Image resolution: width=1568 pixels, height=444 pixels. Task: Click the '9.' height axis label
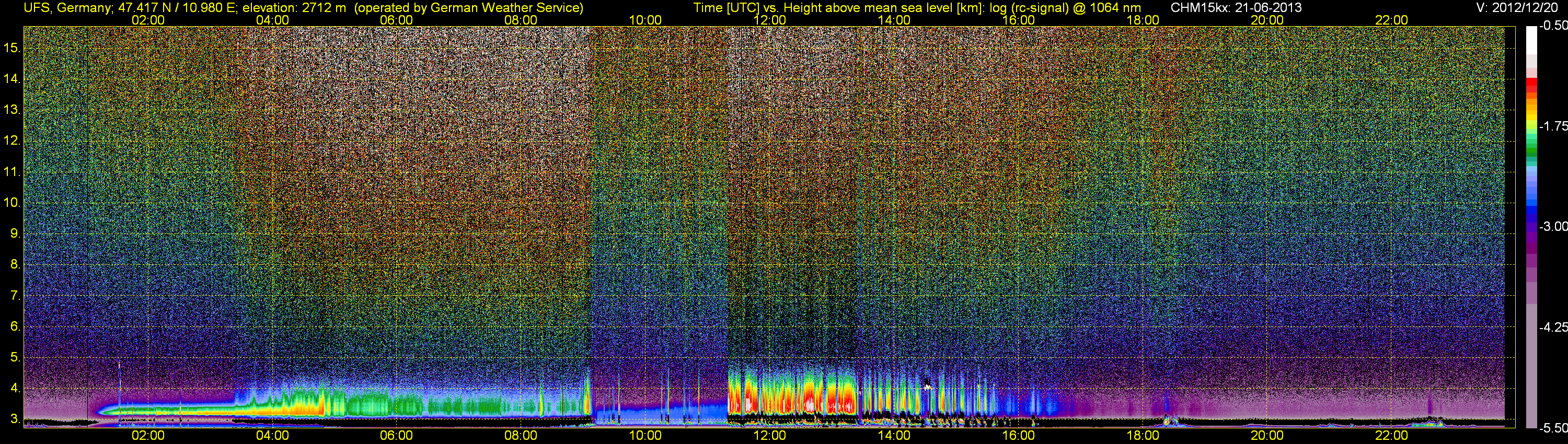point(15,233)
